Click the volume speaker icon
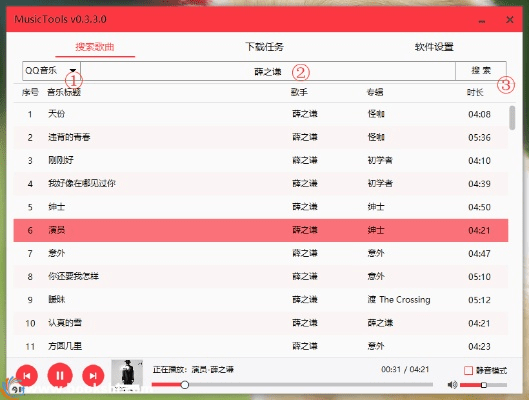 [x=452, y=384]
